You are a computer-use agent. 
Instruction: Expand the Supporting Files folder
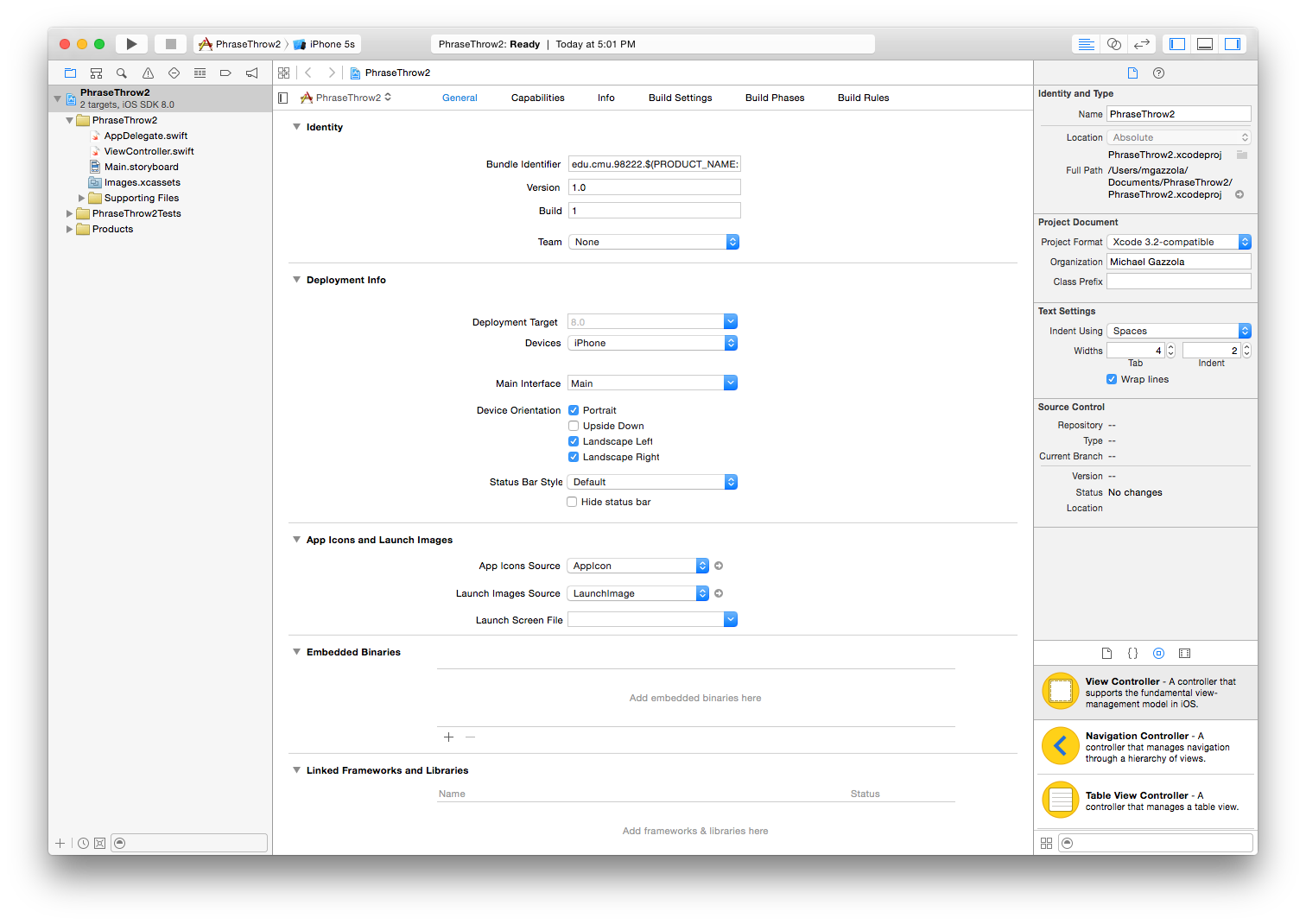point(81,198)
